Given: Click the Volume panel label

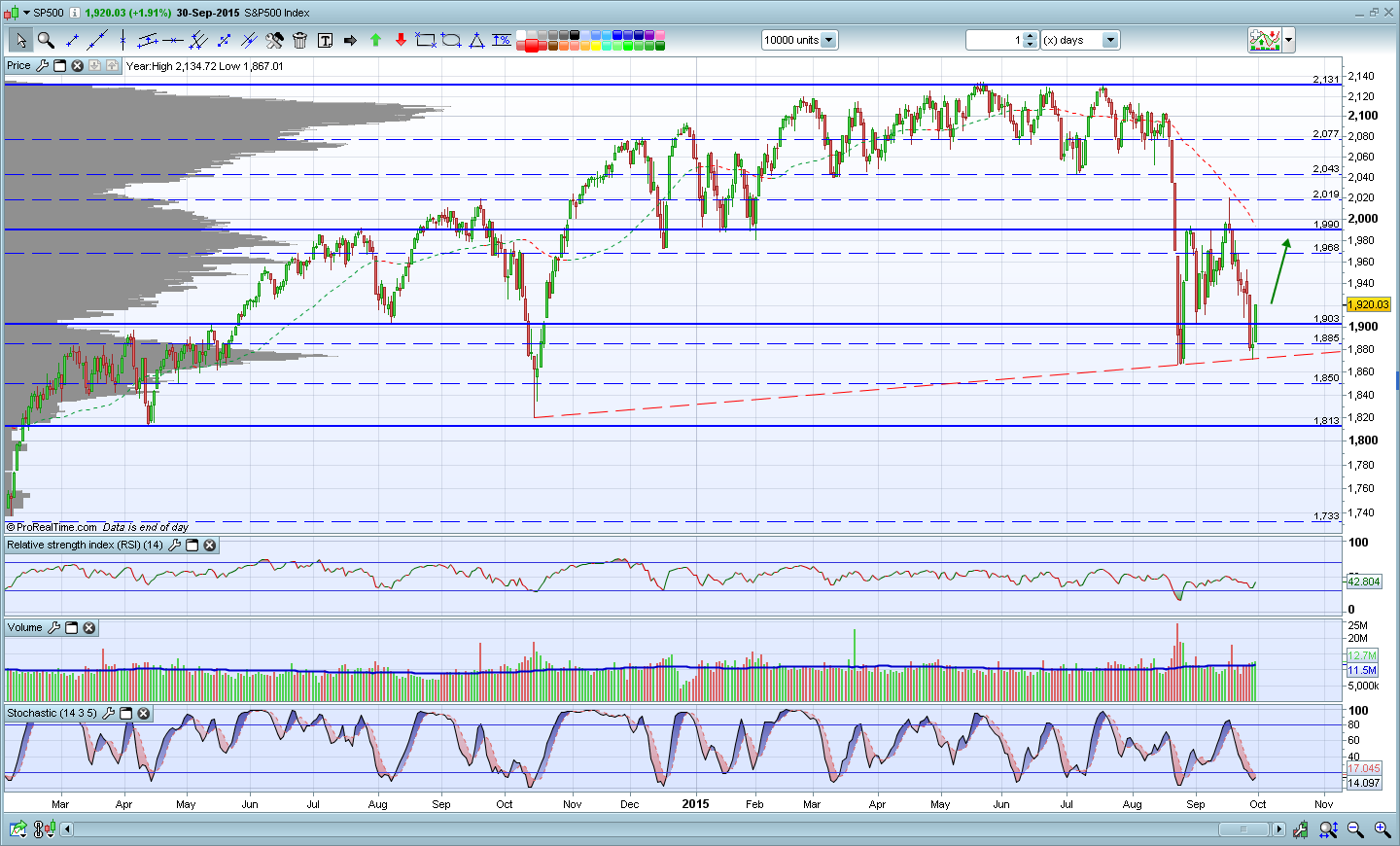Looking at the screenshot, I should click(x=25, y=628).
